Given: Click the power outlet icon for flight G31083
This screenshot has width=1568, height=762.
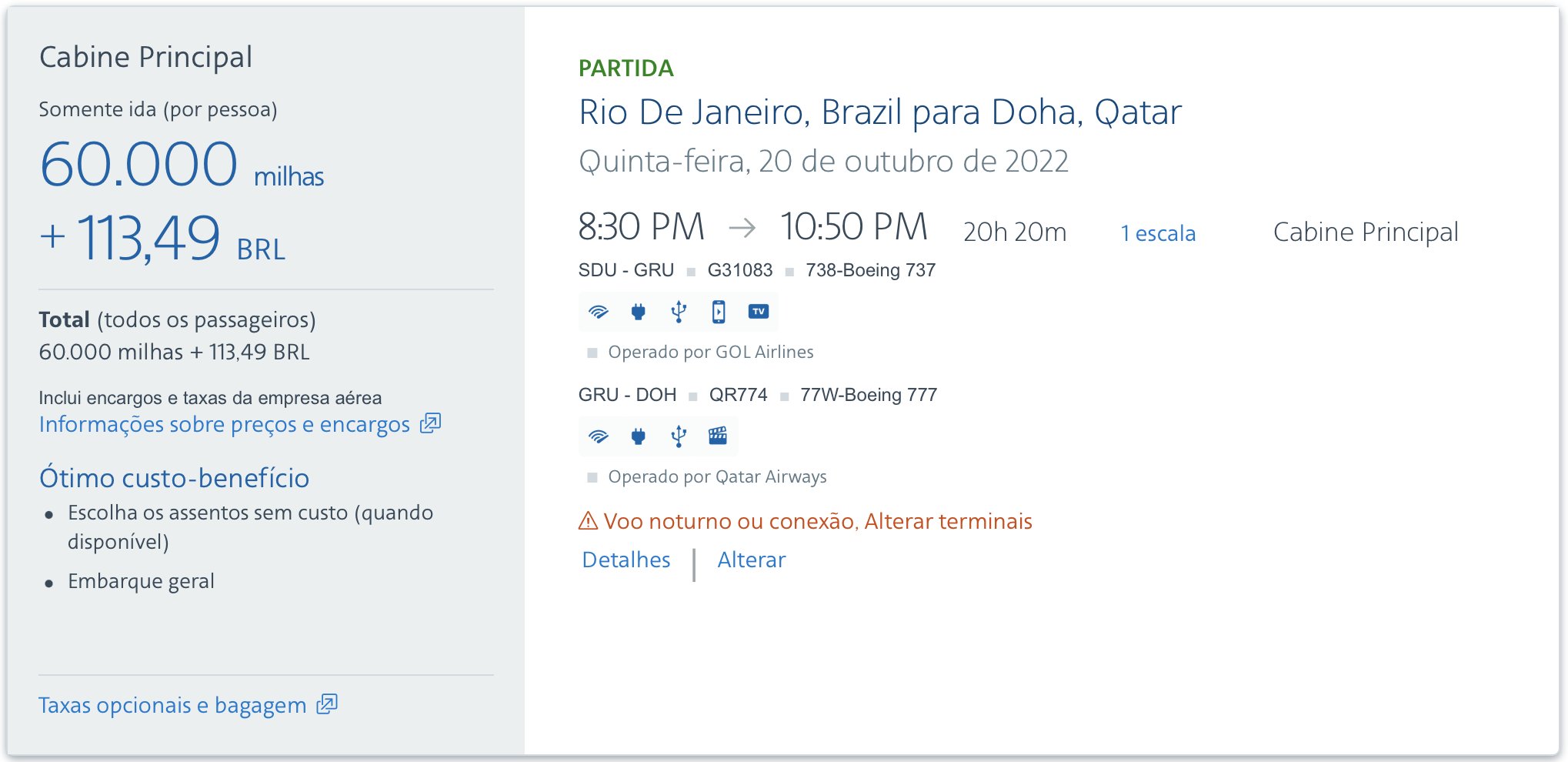Looking at the screenshot, I should [638, 312].
